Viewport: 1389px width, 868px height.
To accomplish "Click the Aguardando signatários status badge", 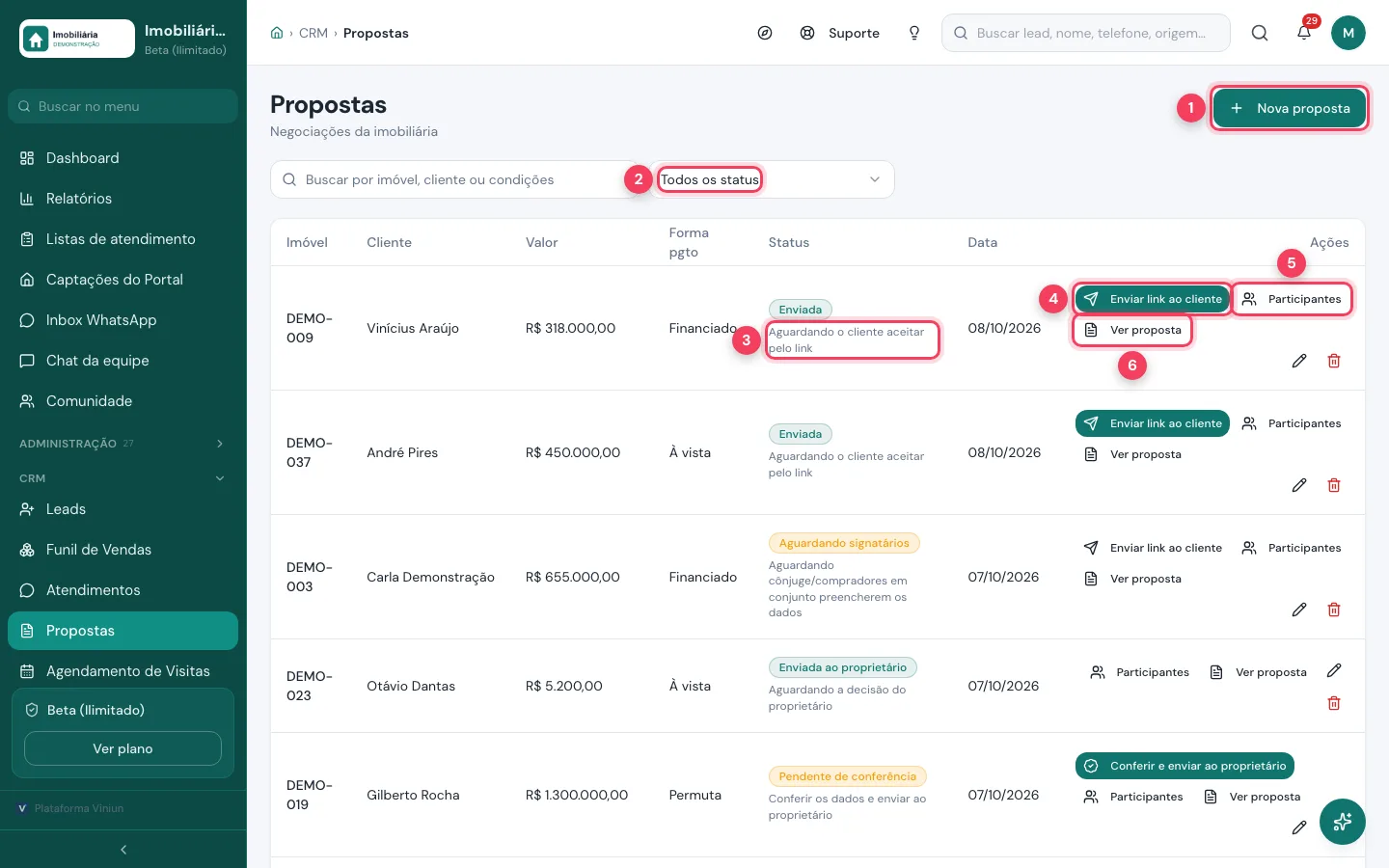I will coord(844,543).
